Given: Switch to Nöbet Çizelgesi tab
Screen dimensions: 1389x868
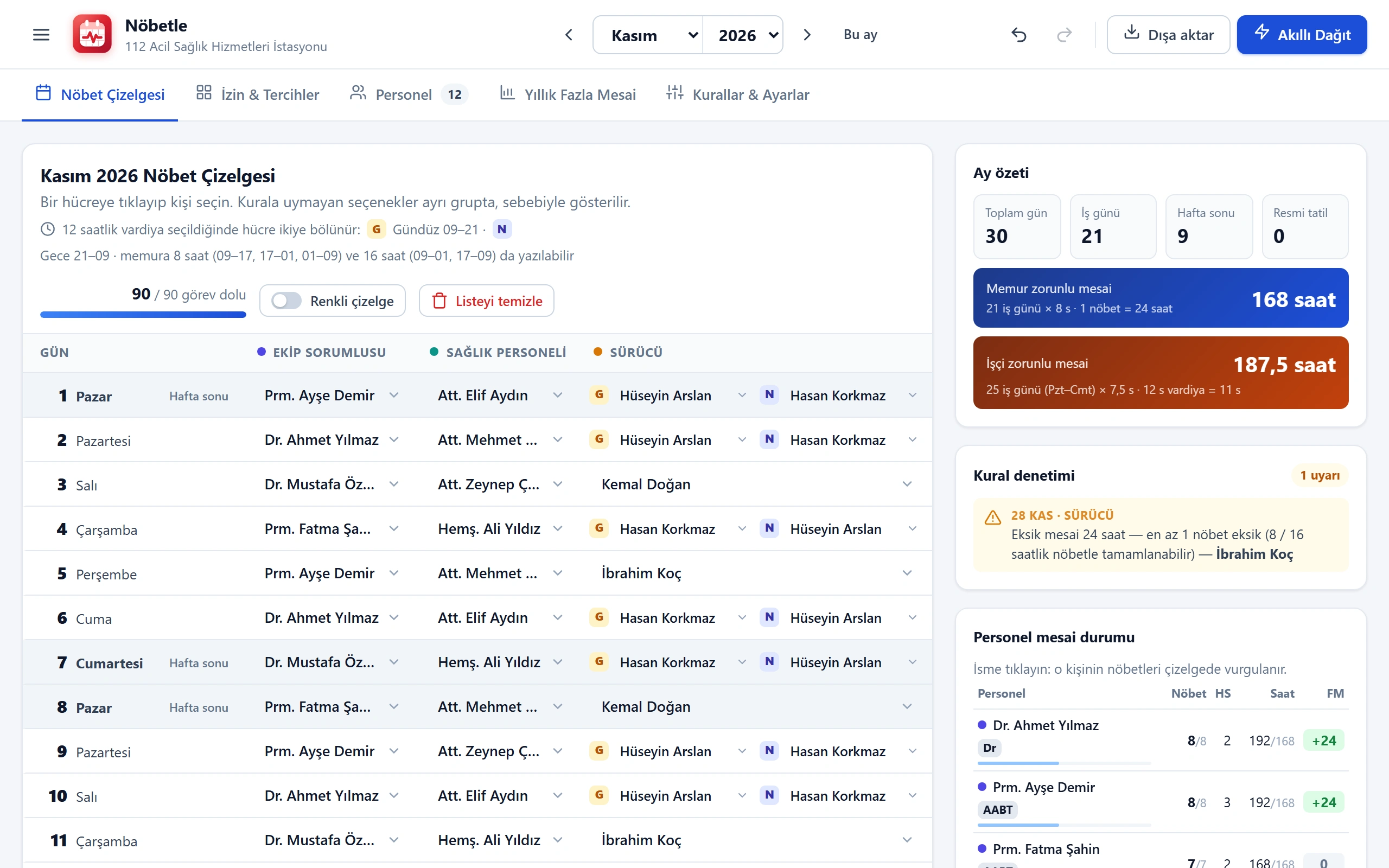Looking at the screenshot, I should (100, 94).
